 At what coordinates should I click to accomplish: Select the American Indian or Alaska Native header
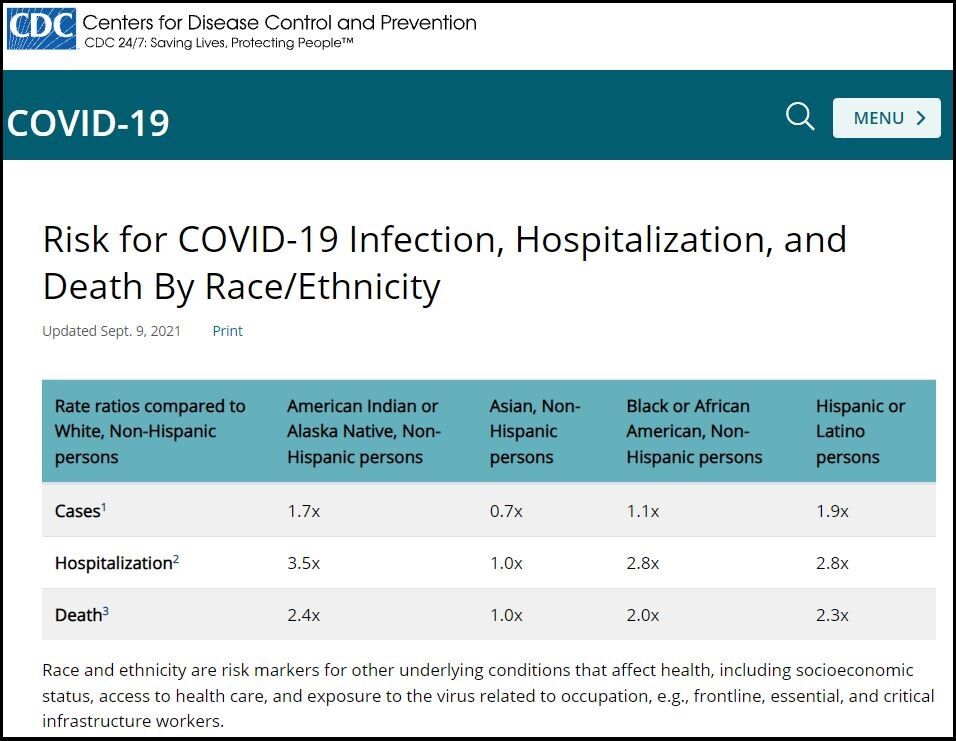coord(363,431)
